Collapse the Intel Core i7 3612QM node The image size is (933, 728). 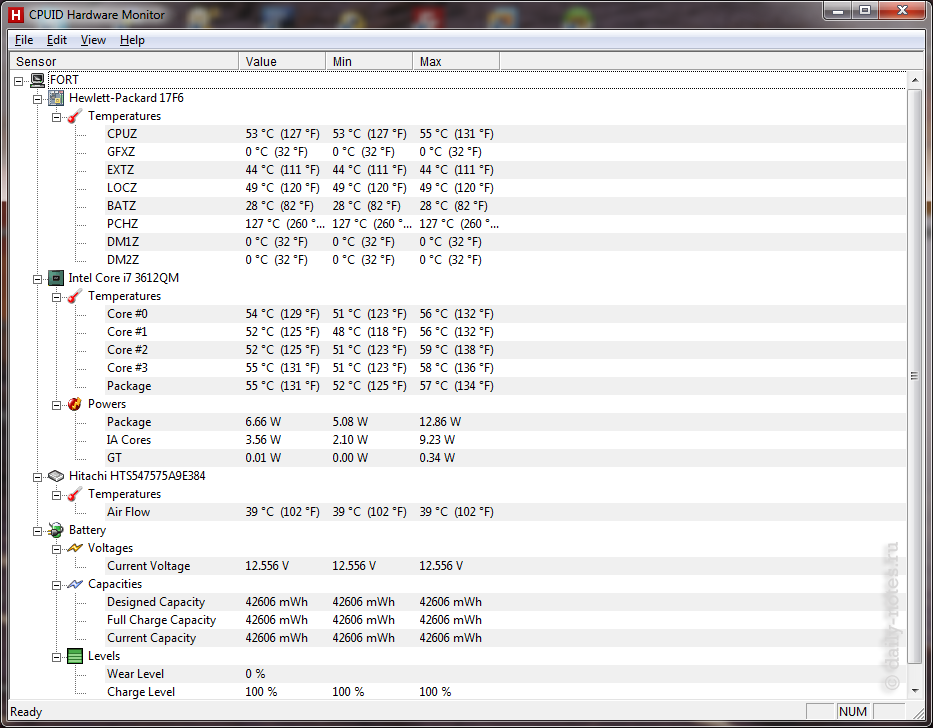38,278
